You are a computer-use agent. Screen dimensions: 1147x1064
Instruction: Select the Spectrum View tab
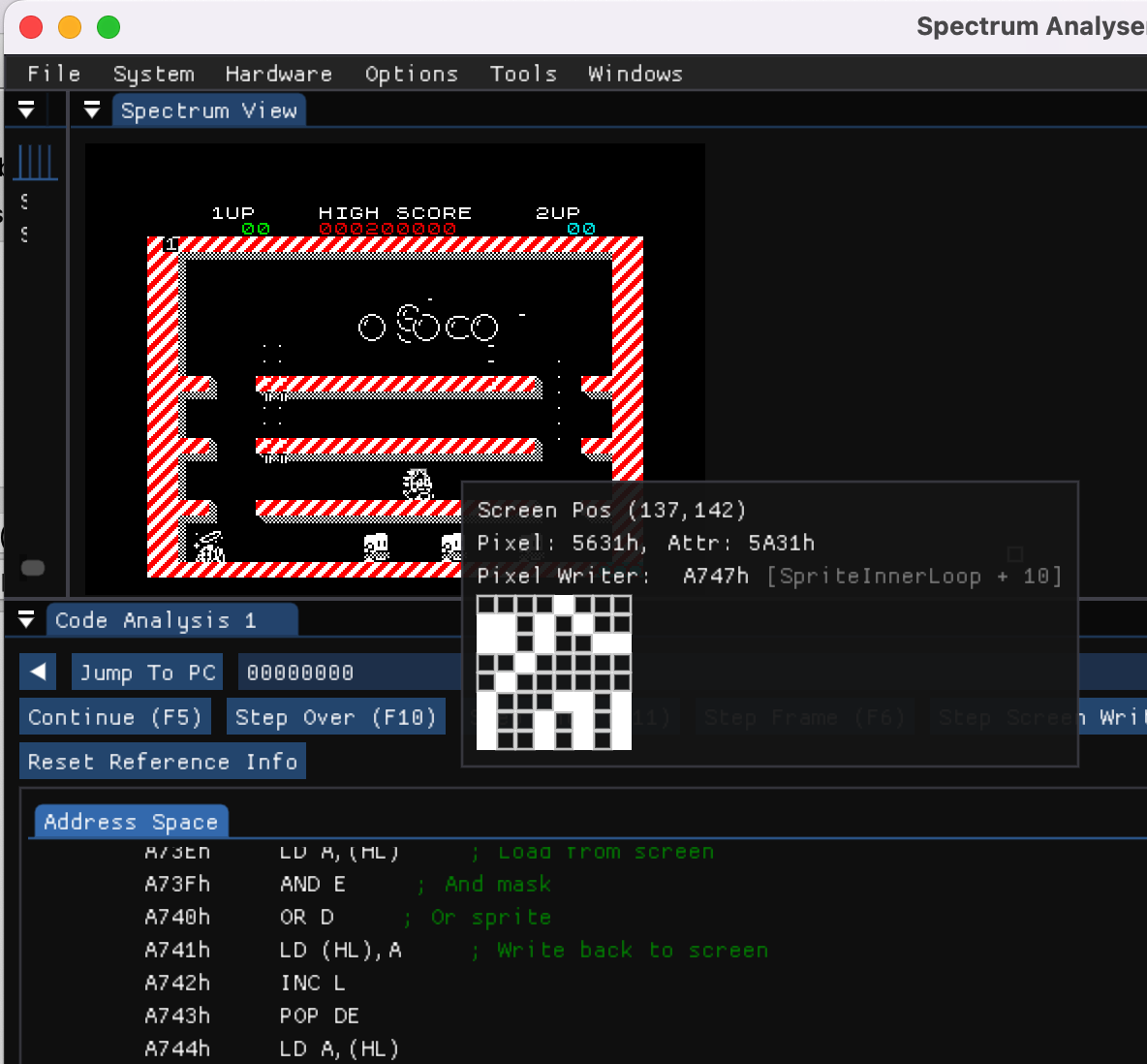coord(208,110)
